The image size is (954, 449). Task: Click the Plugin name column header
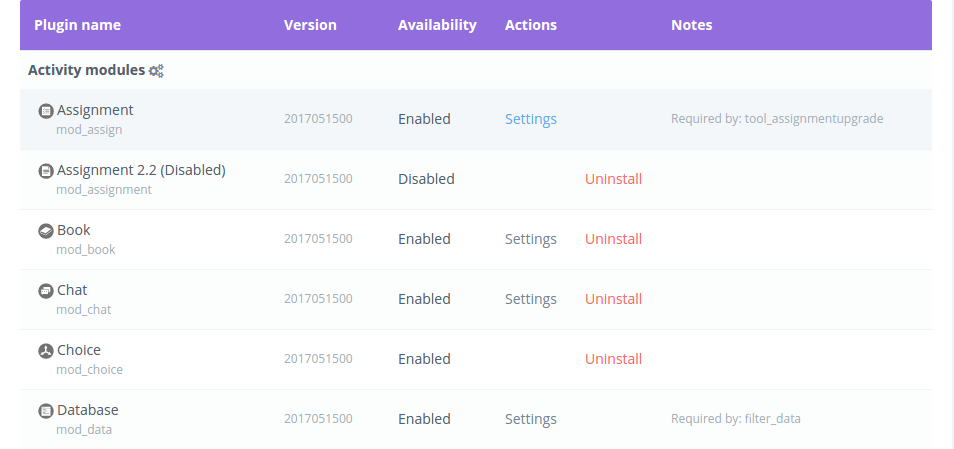tap(77, 25)
